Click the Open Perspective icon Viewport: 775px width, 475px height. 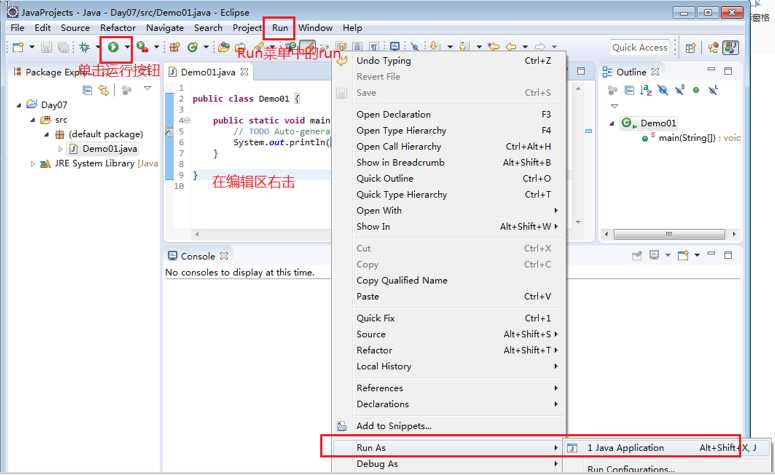[x=690, y=47]
